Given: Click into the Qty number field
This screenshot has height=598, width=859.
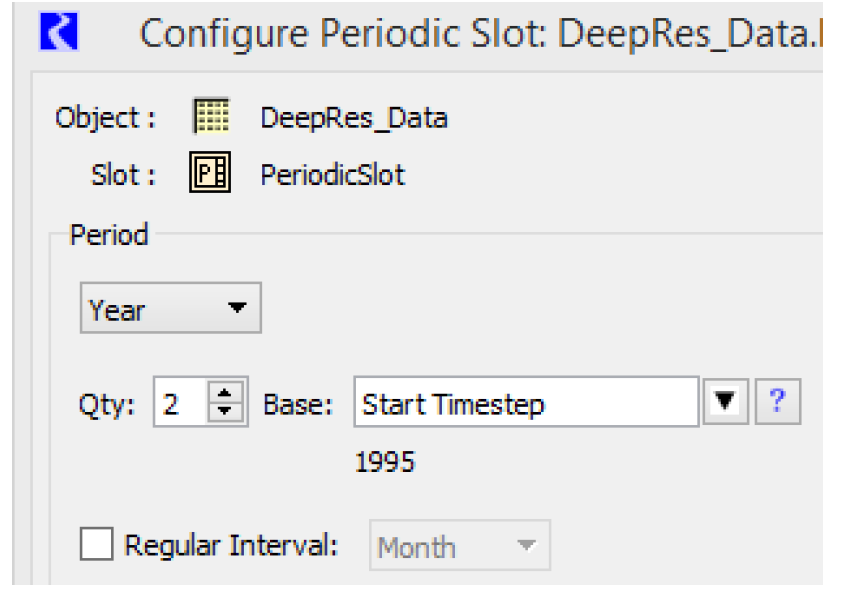Looking at the screenshot, I should pos(178,404).
